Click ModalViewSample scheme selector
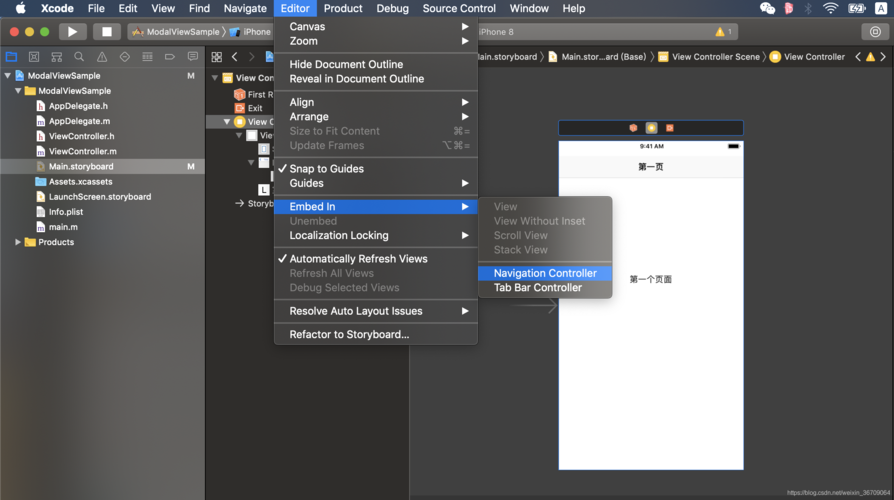The height and width of the screenshot is (500, 894). point(176,32)
